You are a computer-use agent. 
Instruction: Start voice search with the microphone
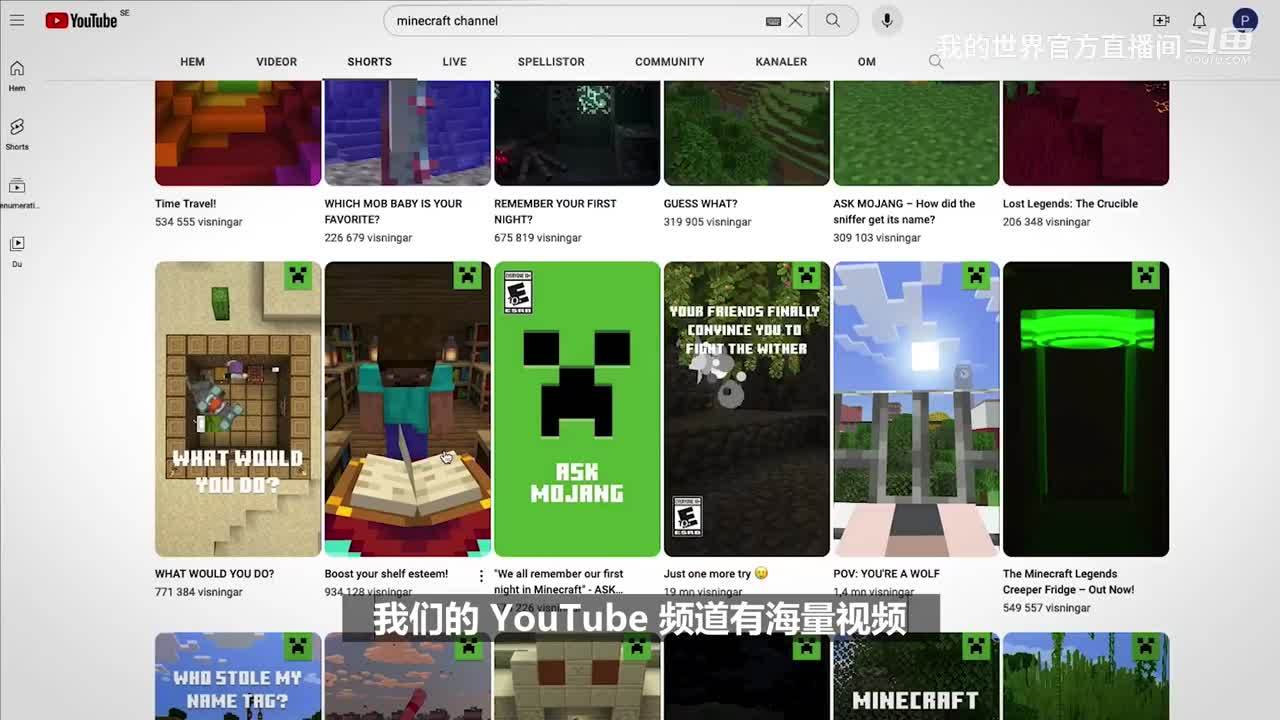tap(886, 20)
